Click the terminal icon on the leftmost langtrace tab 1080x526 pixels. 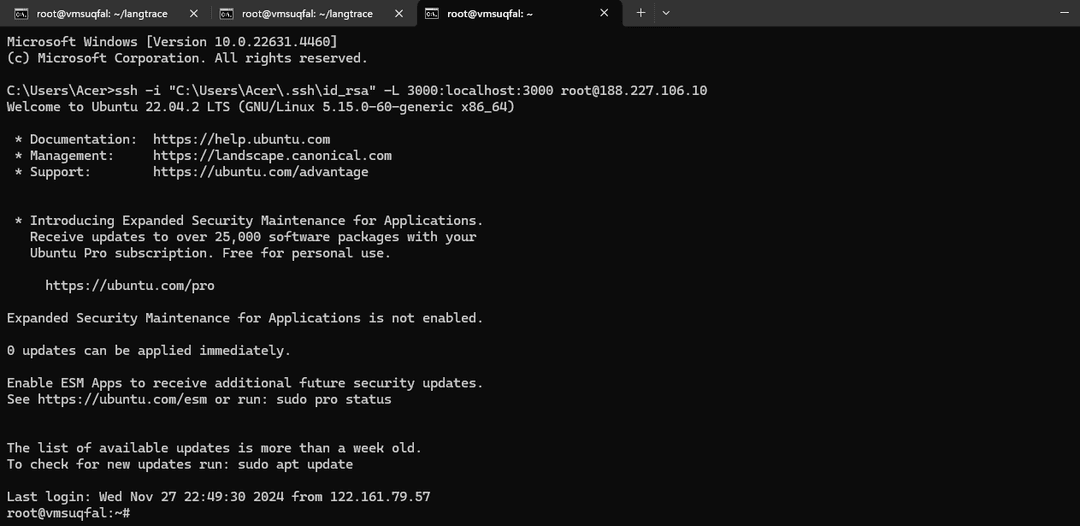(x=20, y=13)
